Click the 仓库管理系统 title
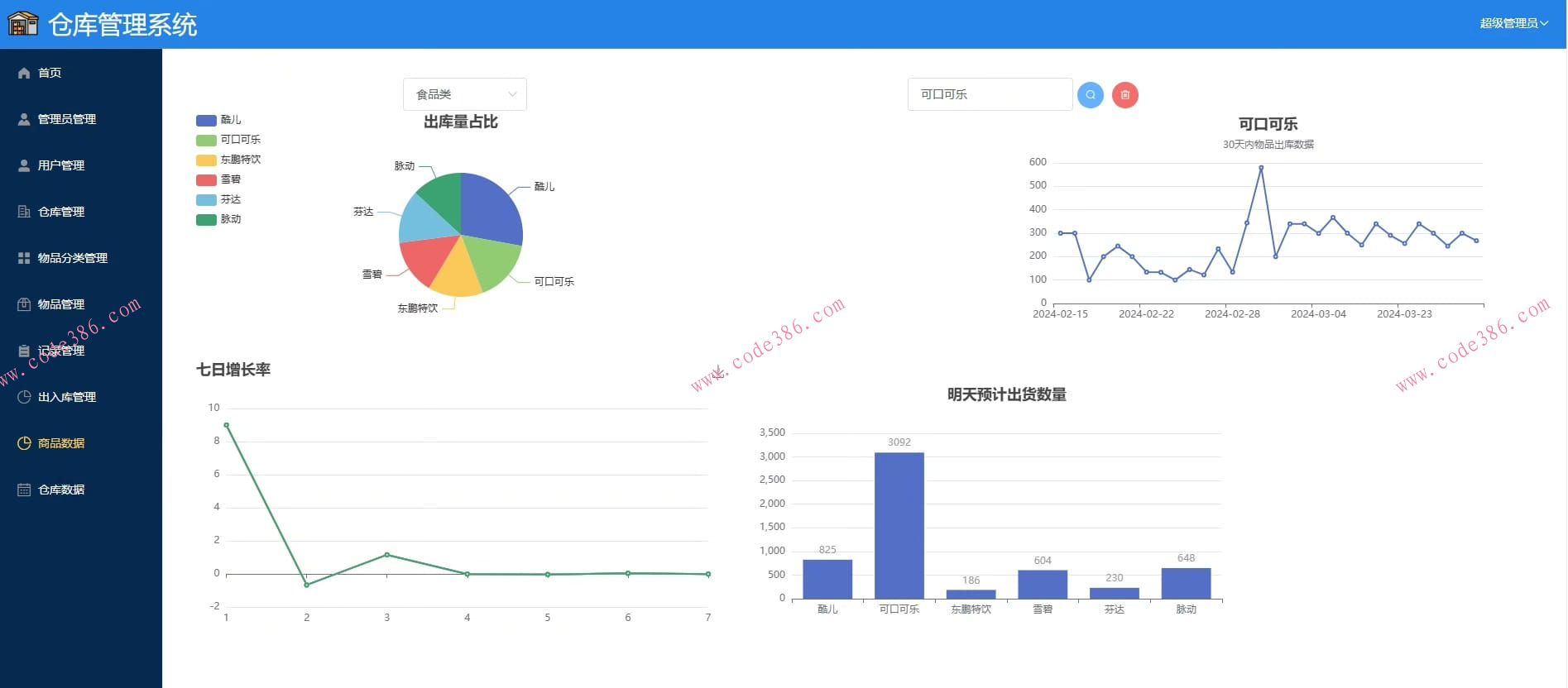 tap(122, 25)
